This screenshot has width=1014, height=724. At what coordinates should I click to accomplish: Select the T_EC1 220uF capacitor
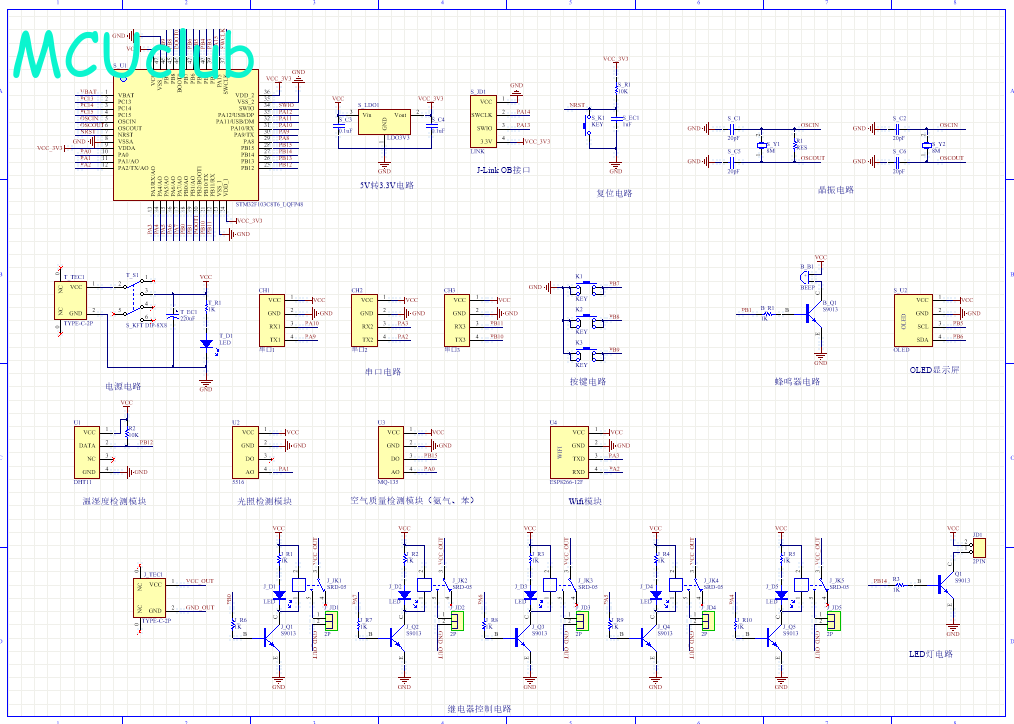point(173,316)
